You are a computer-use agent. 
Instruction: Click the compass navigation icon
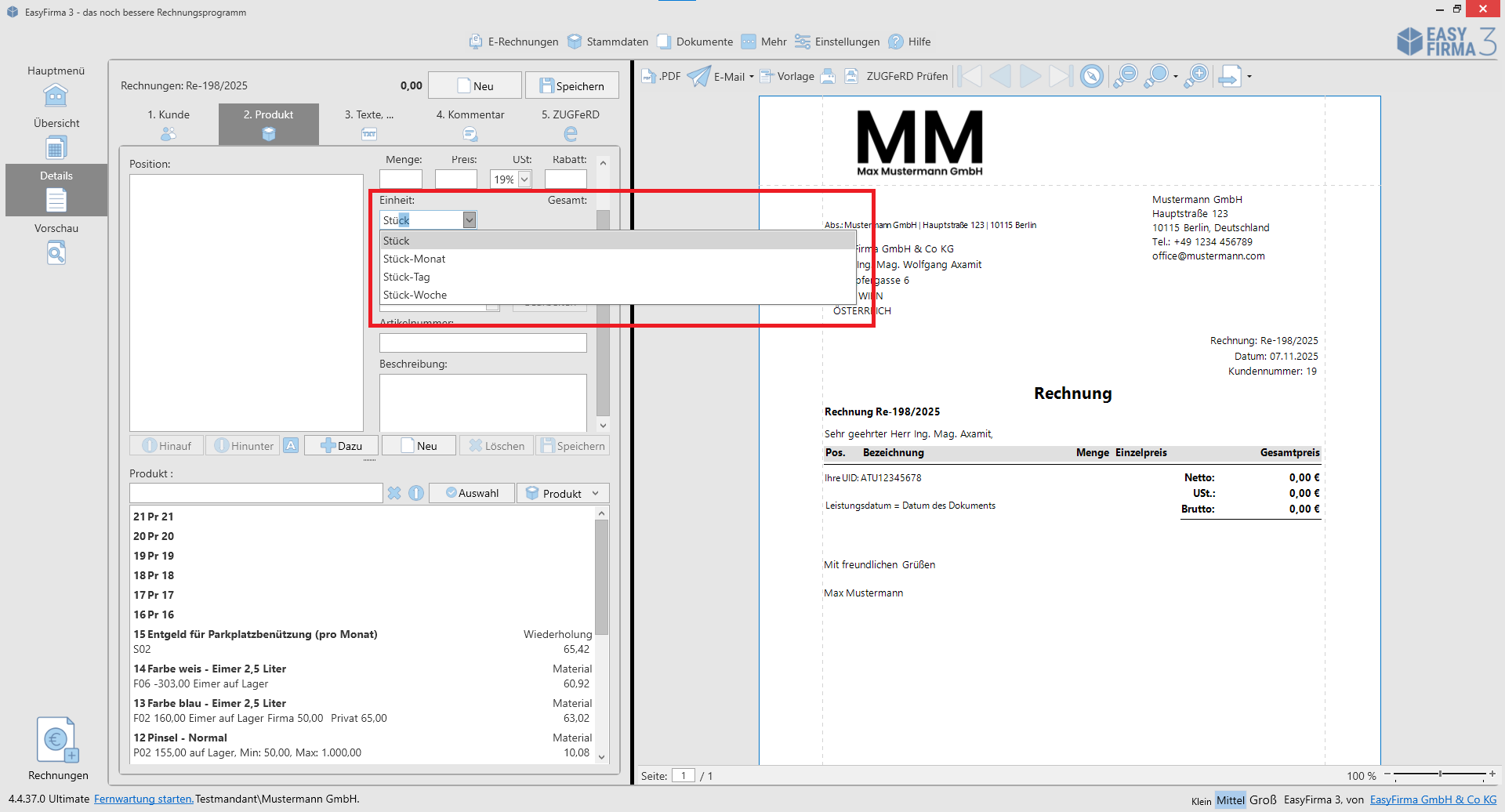pyautogui.click(x=1091, y=77)
